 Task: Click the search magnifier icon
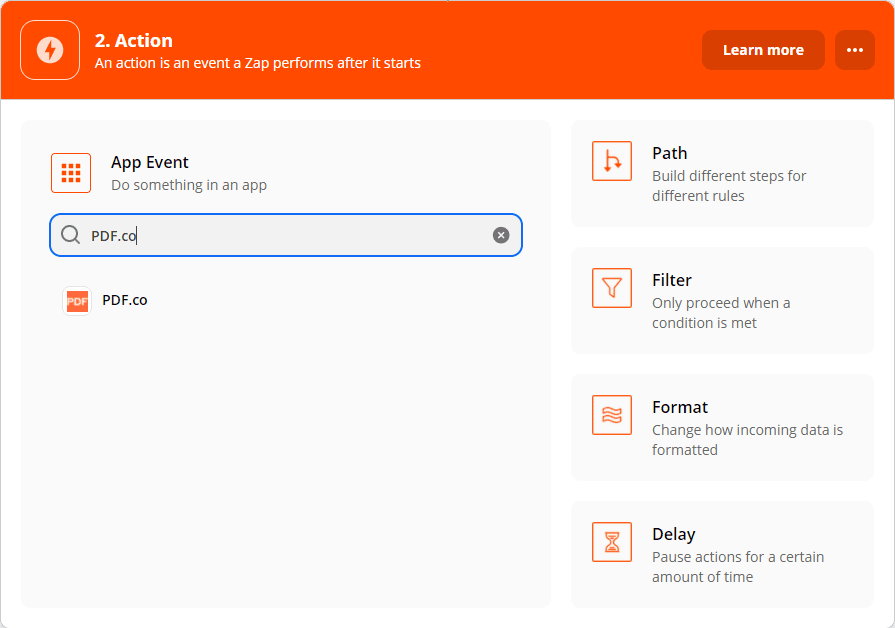pos(70,234)
